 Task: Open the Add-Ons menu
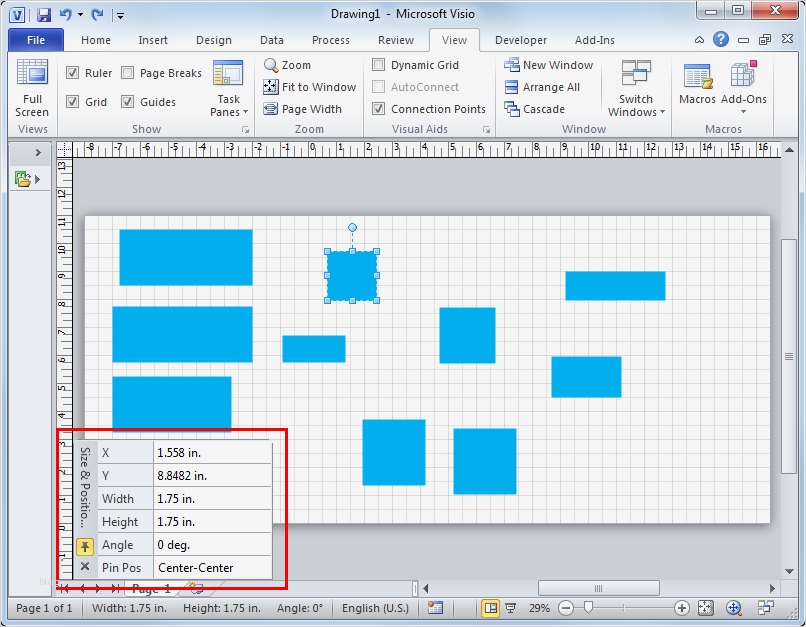coord(743,87)
